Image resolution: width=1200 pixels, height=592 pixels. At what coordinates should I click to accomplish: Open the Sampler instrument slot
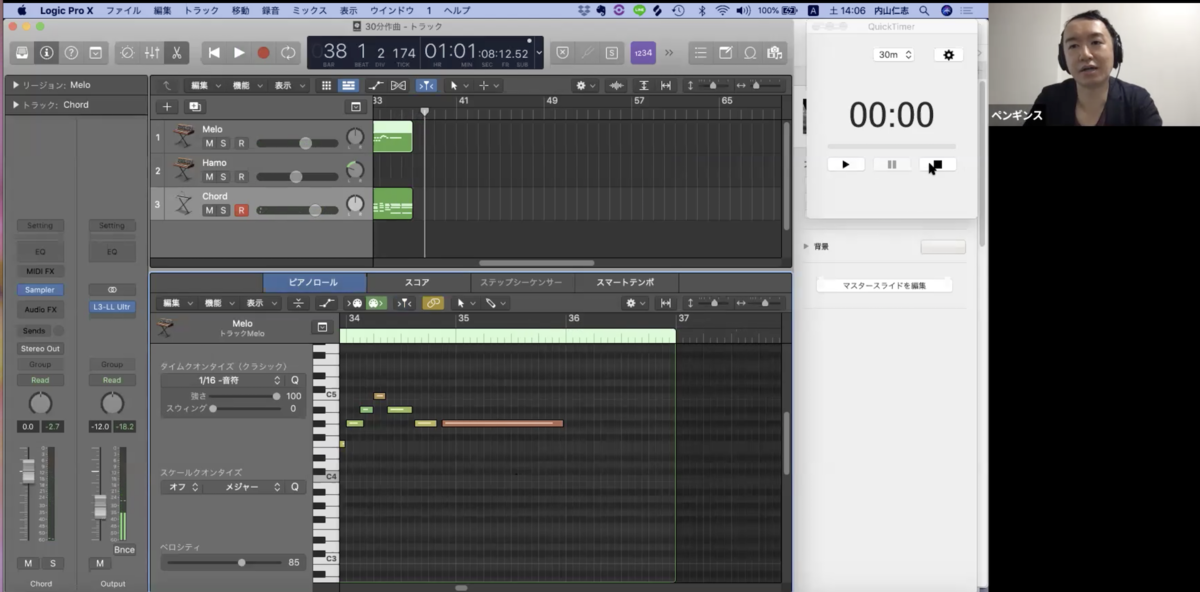pyautogui.click(x=39, y=290)
